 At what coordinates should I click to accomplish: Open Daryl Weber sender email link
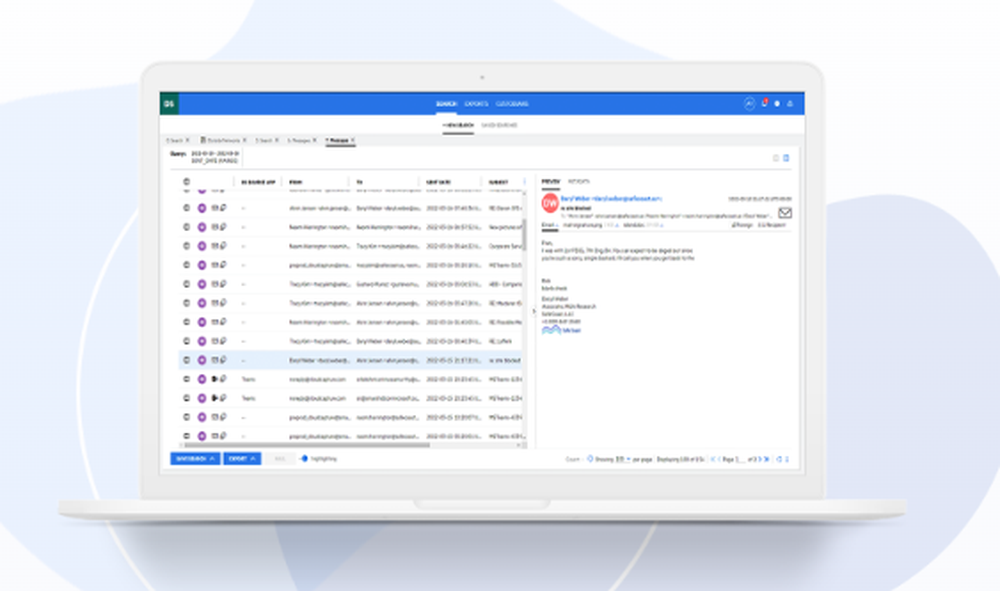tap(611, 199)
